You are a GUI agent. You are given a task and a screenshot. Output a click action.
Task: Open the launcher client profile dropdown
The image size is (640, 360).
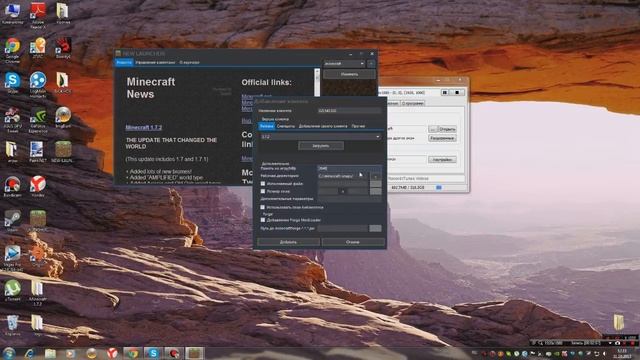coord(344,64)
